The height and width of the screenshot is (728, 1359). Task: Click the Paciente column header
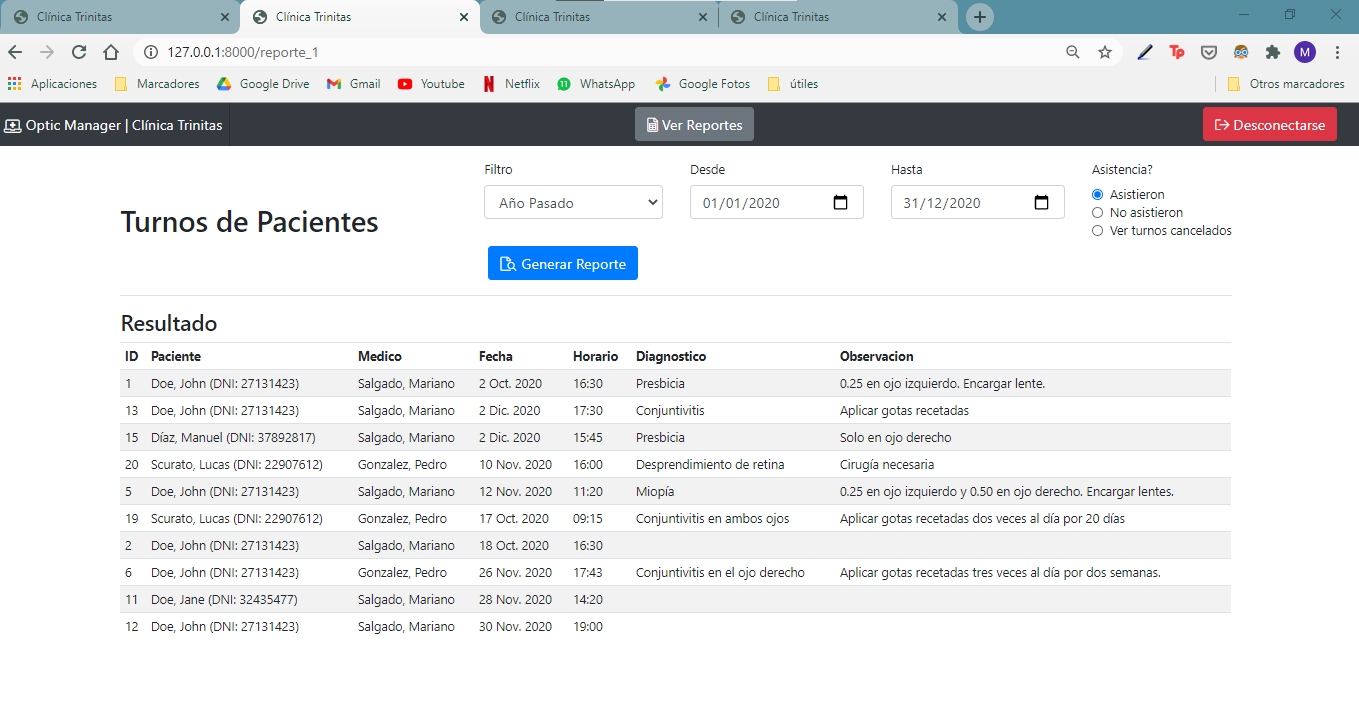(176, 356)
